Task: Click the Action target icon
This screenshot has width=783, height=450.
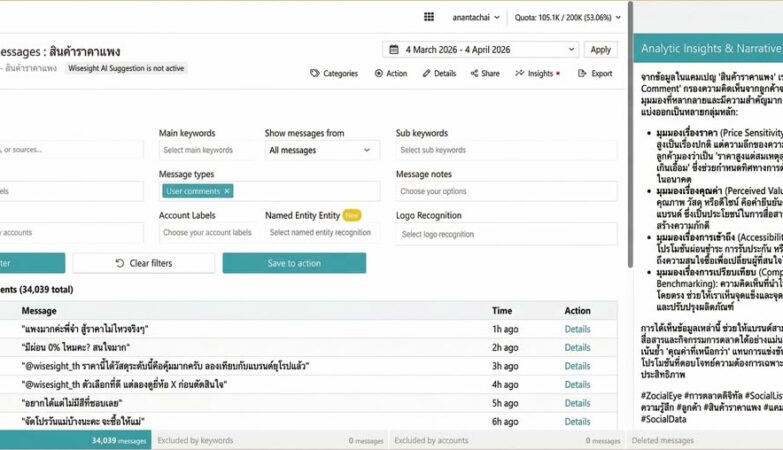Action: [x=379, y=73]
